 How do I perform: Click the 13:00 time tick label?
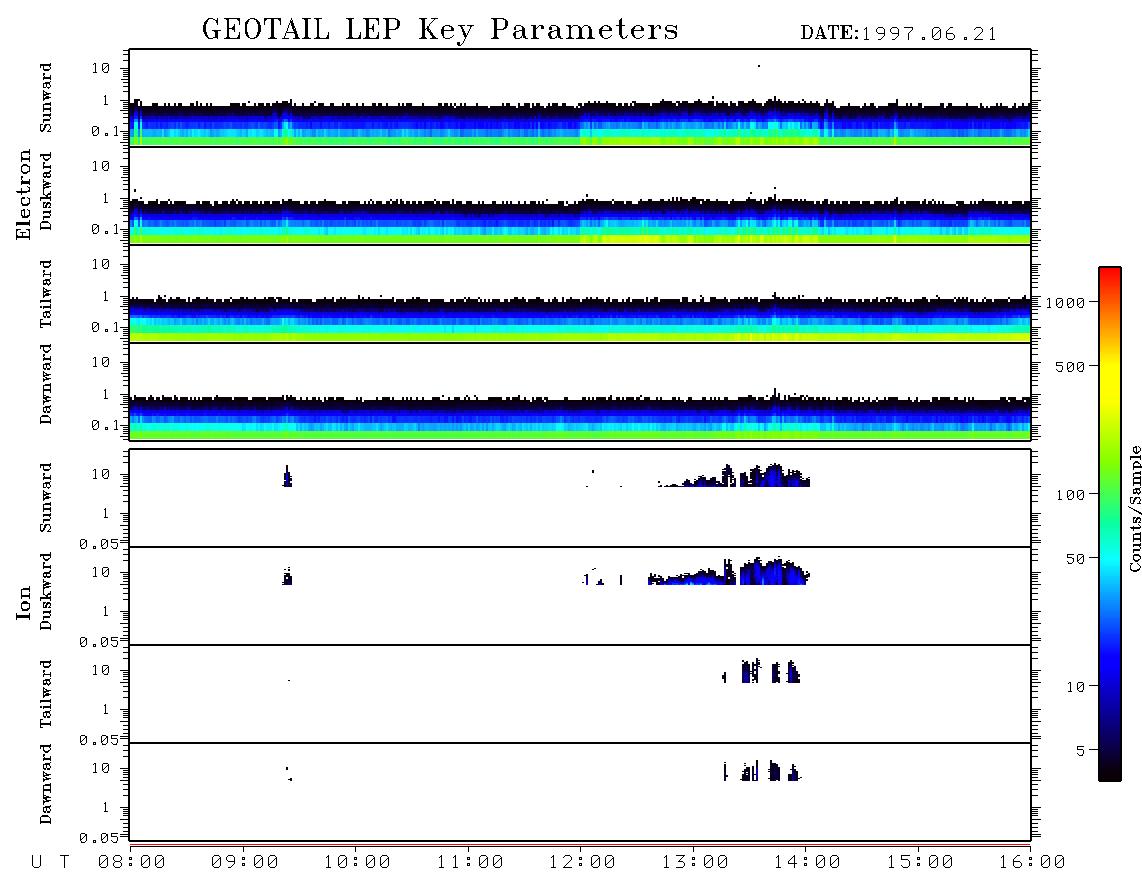pos(695,862)
